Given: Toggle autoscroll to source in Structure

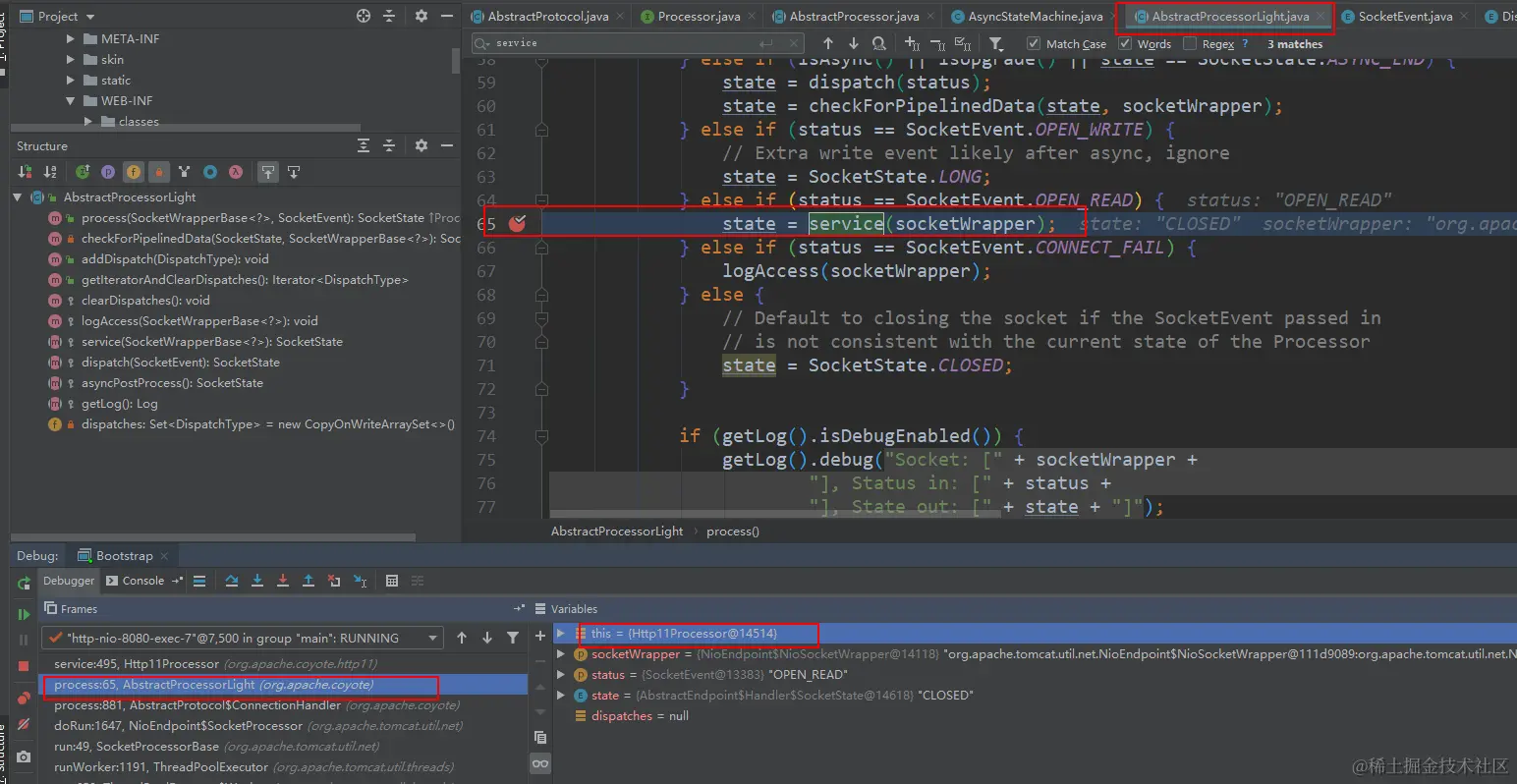Looking at the screenshot, I should (267, 172).
